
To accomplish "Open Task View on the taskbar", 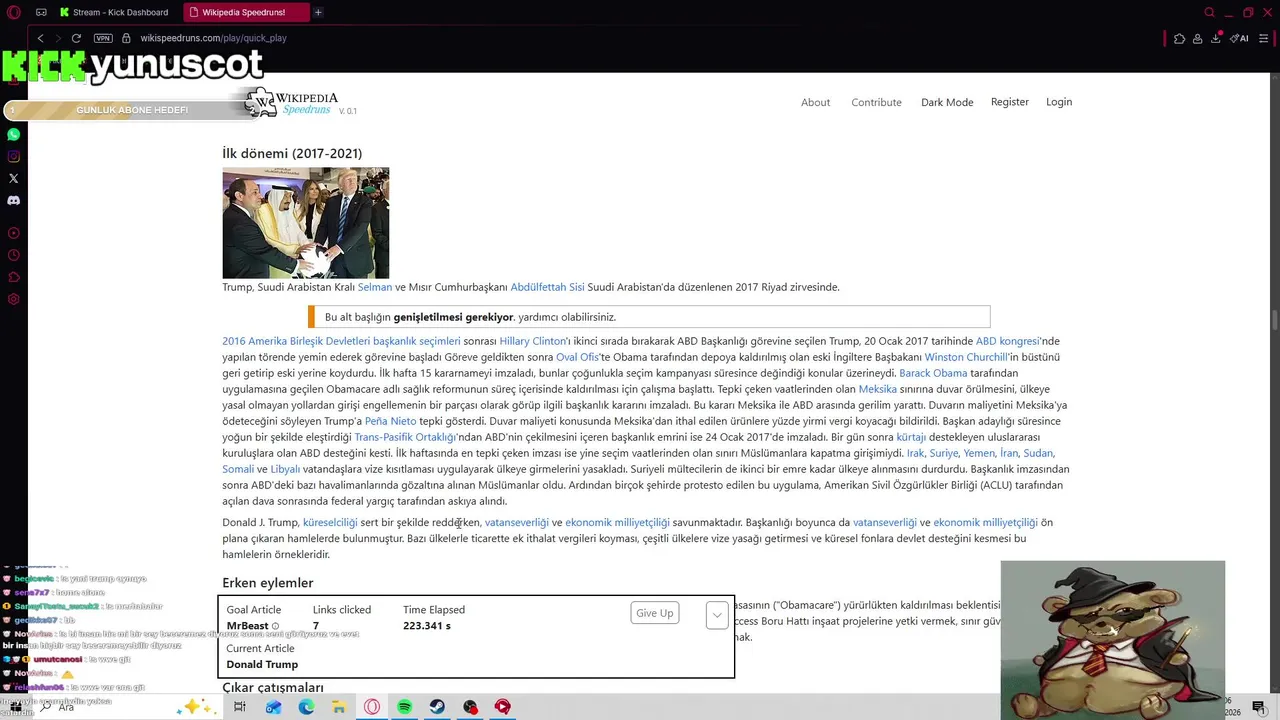I will (x=240, y=707).
